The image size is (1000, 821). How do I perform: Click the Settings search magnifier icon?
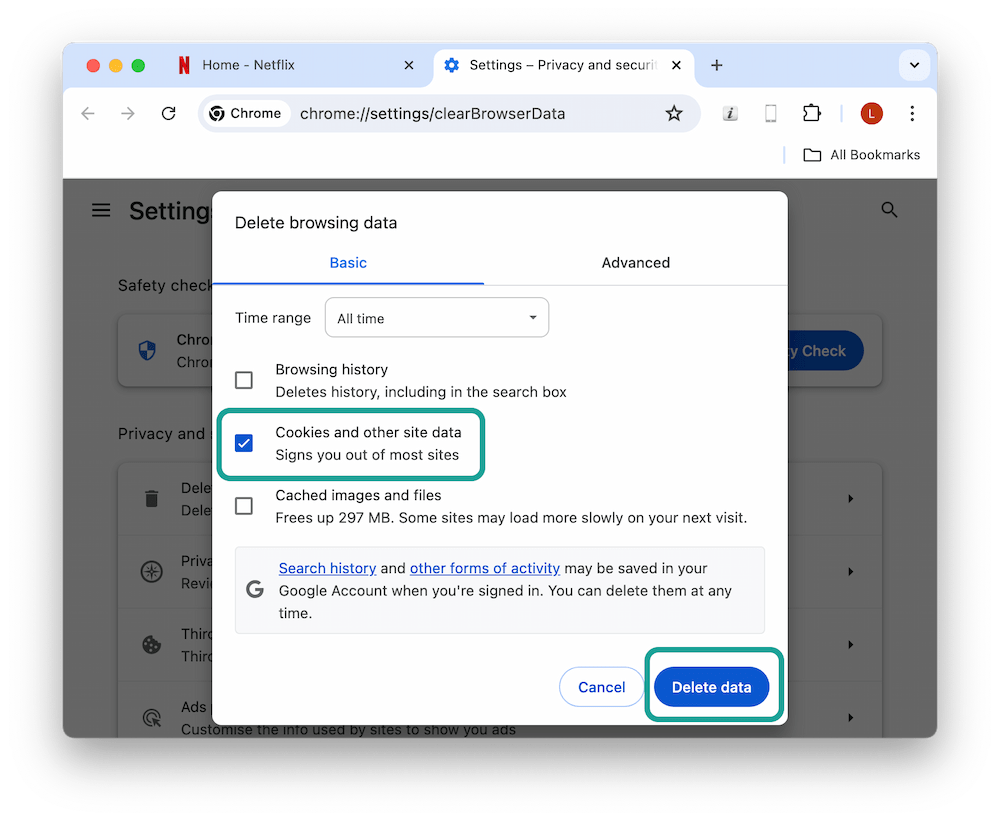coord(889,210)
